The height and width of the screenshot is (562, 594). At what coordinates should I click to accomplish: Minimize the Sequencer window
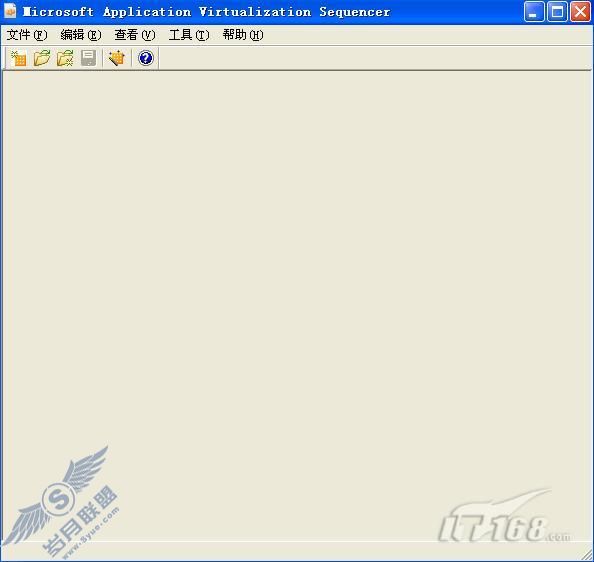click(x=534, y=12)
